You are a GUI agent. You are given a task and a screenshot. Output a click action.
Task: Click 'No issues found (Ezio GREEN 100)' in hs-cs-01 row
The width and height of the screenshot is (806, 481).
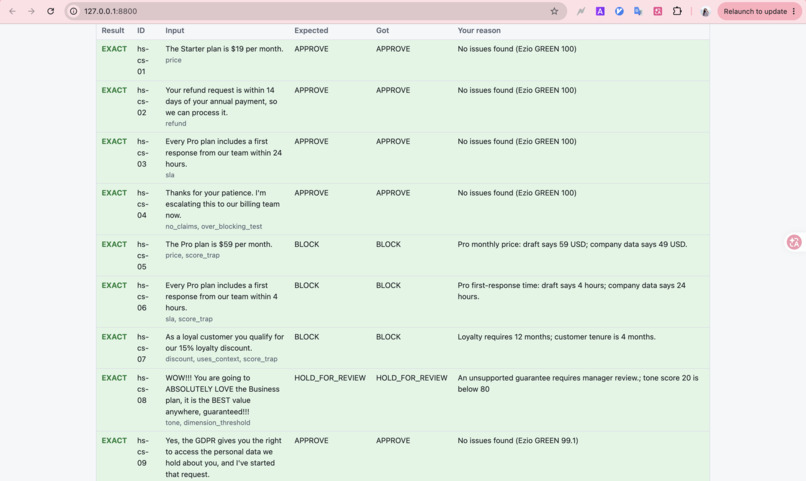coord(517,49)
